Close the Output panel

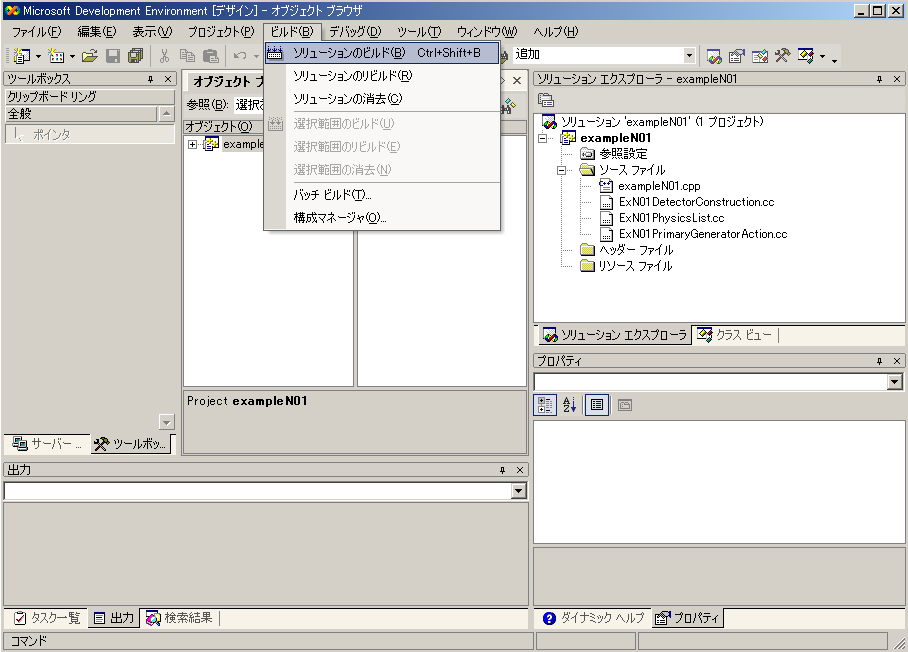tap(520, 470)
